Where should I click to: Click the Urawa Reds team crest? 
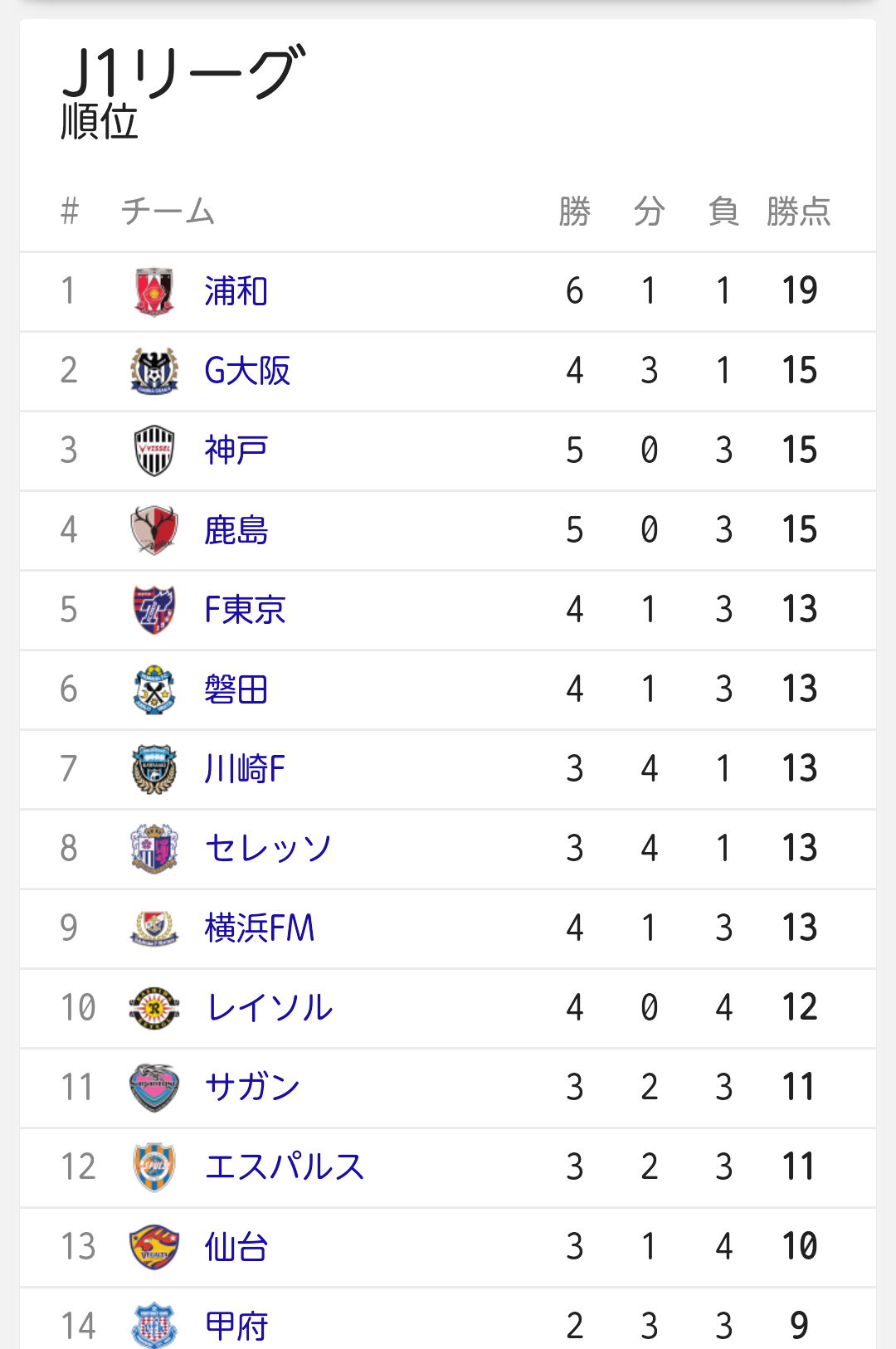[154, 291]
